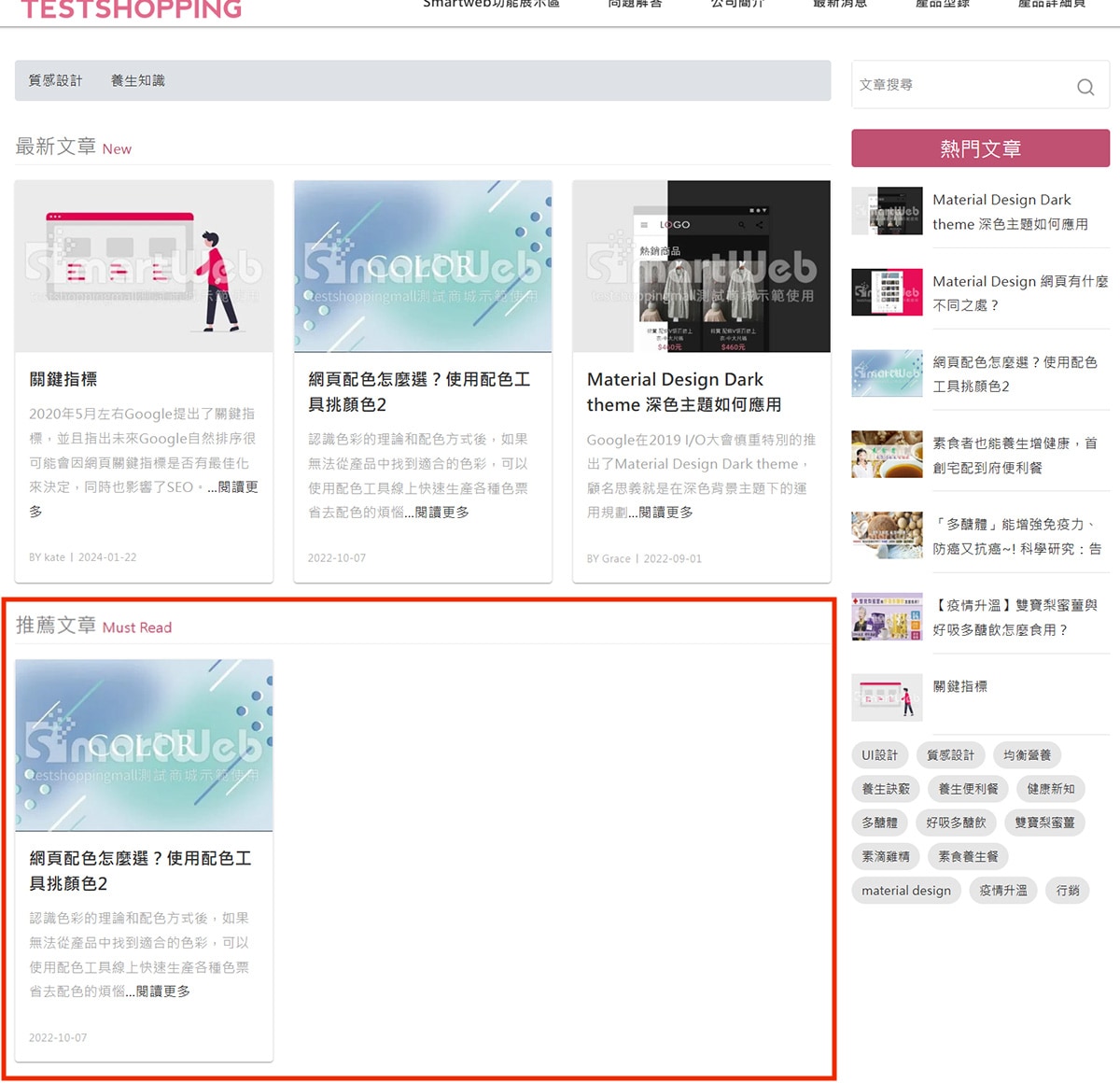Filter by the 養生便利餐 tag
The image size is (1120, 1083).
click(968, 789)
